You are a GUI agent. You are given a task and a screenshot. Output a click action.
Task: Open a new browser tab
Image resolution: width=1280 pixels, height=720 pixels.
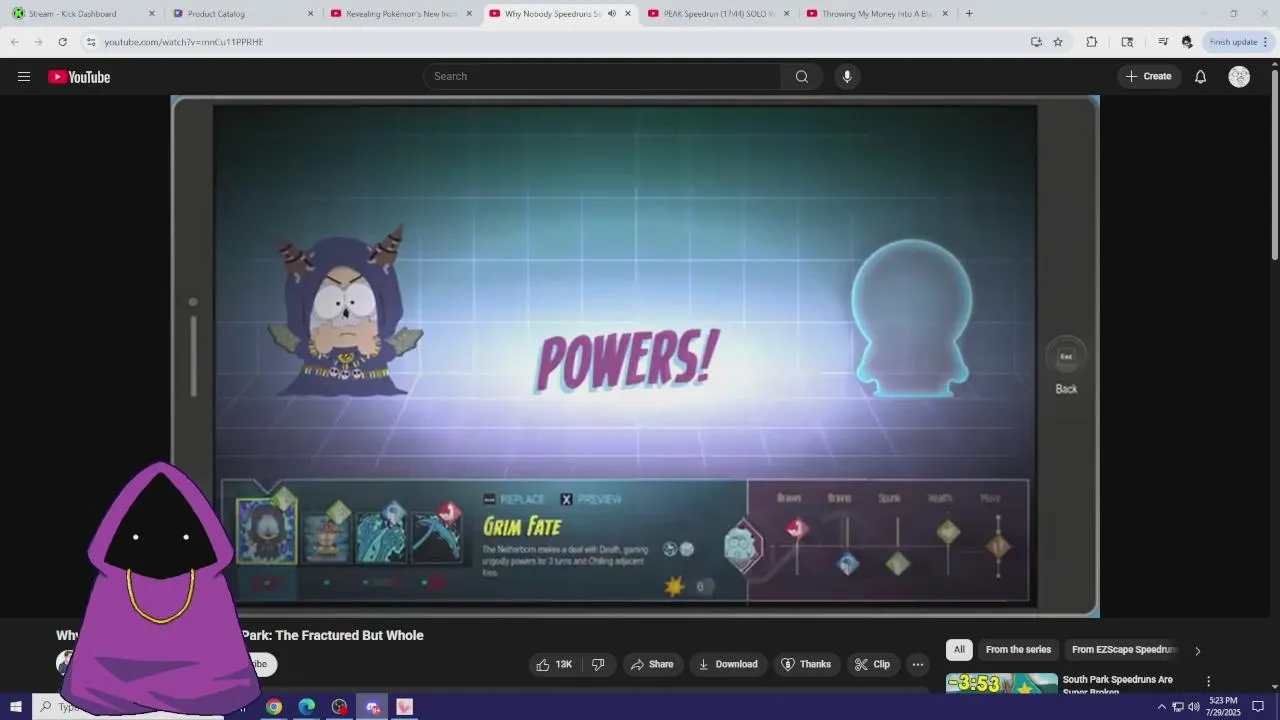(x=969, y=14)
